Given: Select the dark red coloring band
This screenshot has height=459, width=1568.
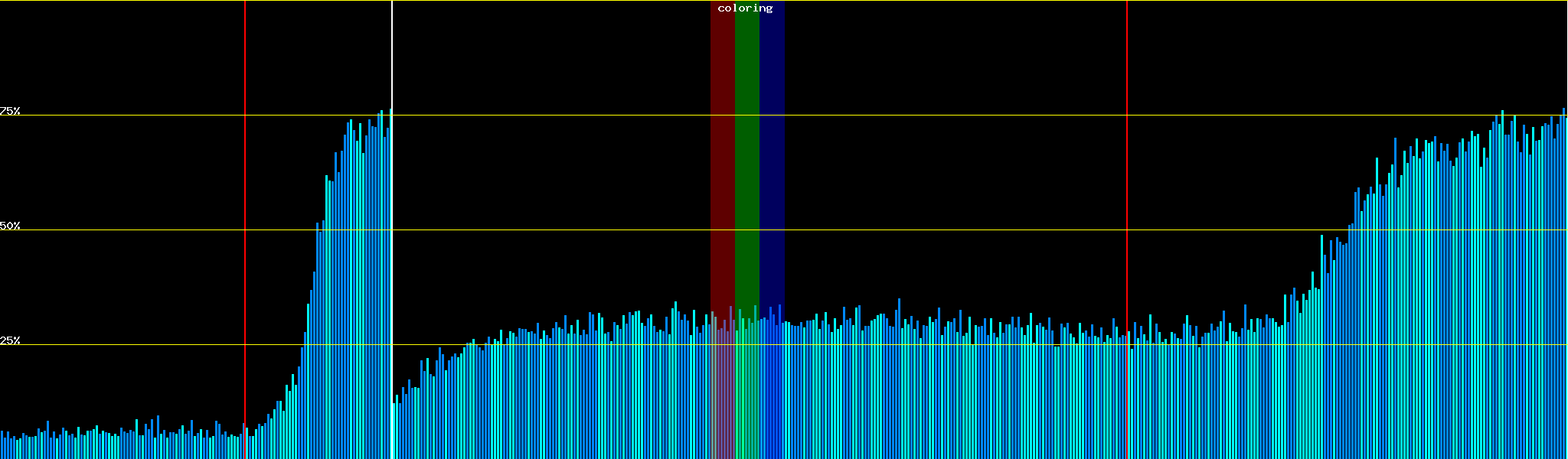Looking at the screenshot, I should [x=722, y=153].
